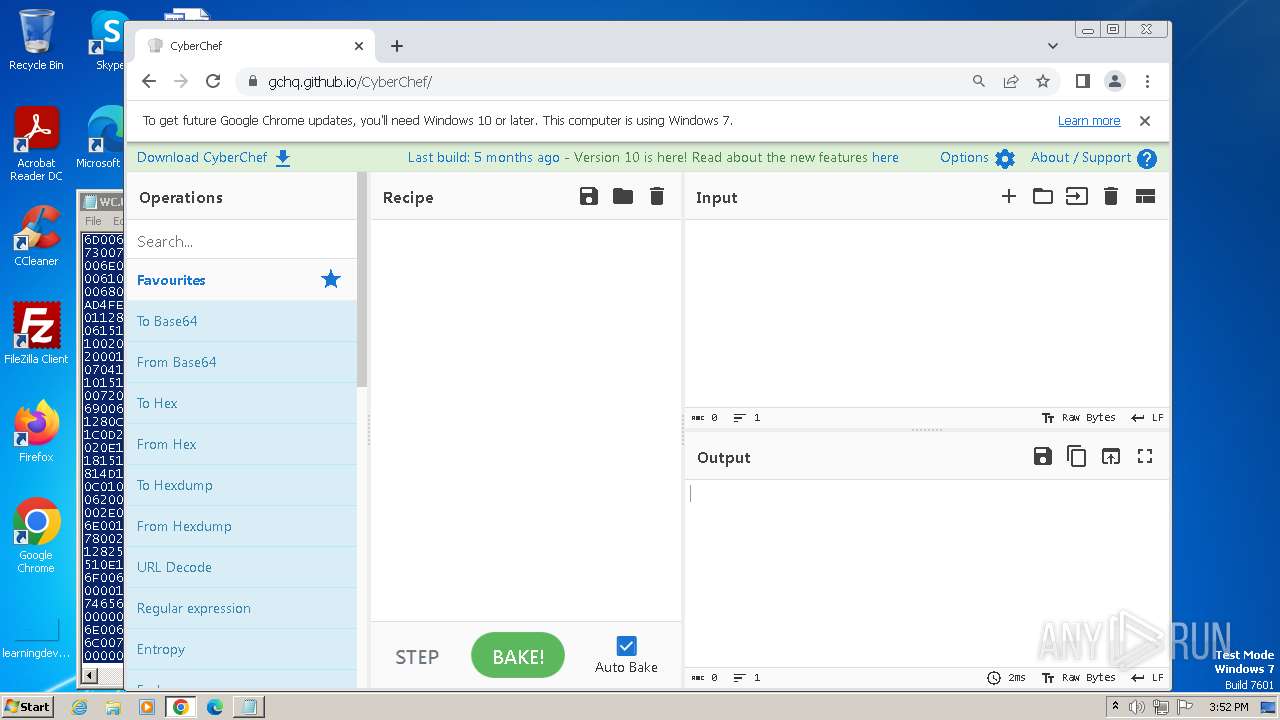This screenshot has width=1280, height=720.
Task: Replace input with output
Action: tap(1111, 457)
